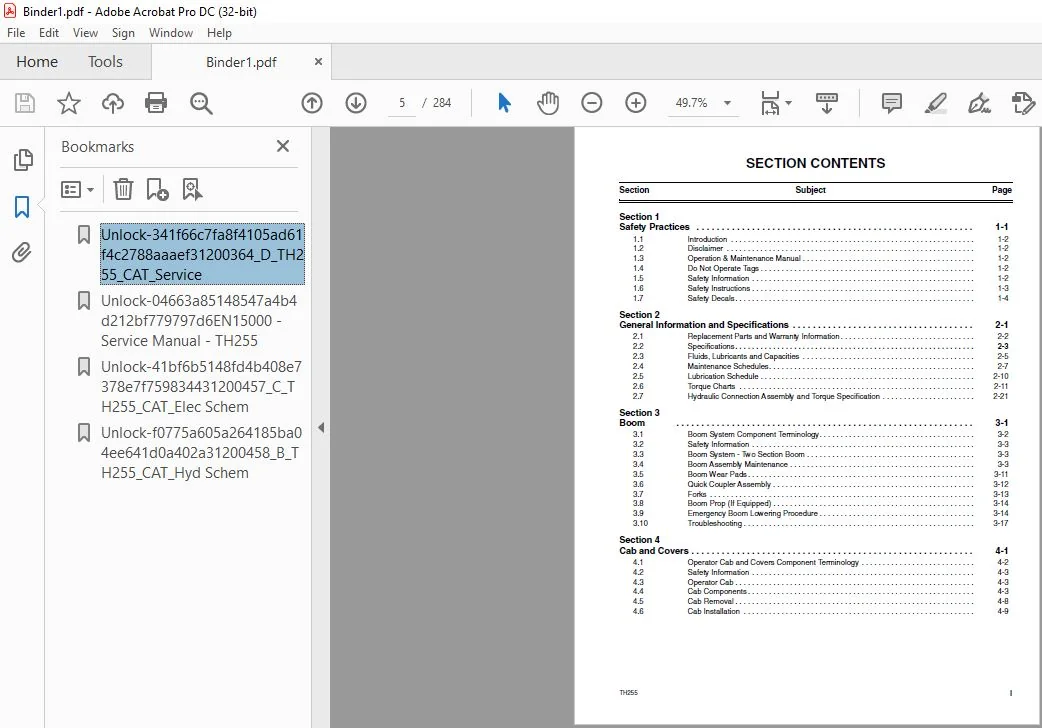Open the TH255_CAT_Hyd Schem bookmark
1042x728 pixels.
click(201, 453)
